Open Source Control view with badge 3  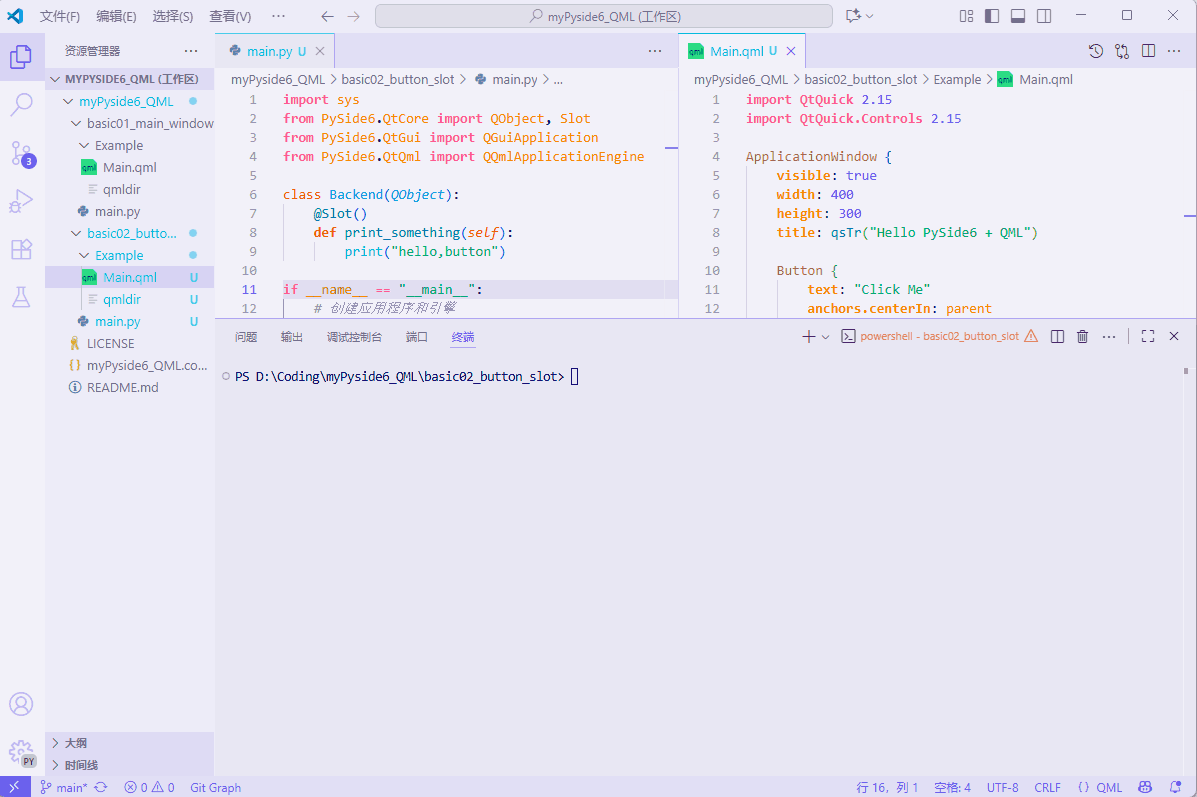point(21,153)
